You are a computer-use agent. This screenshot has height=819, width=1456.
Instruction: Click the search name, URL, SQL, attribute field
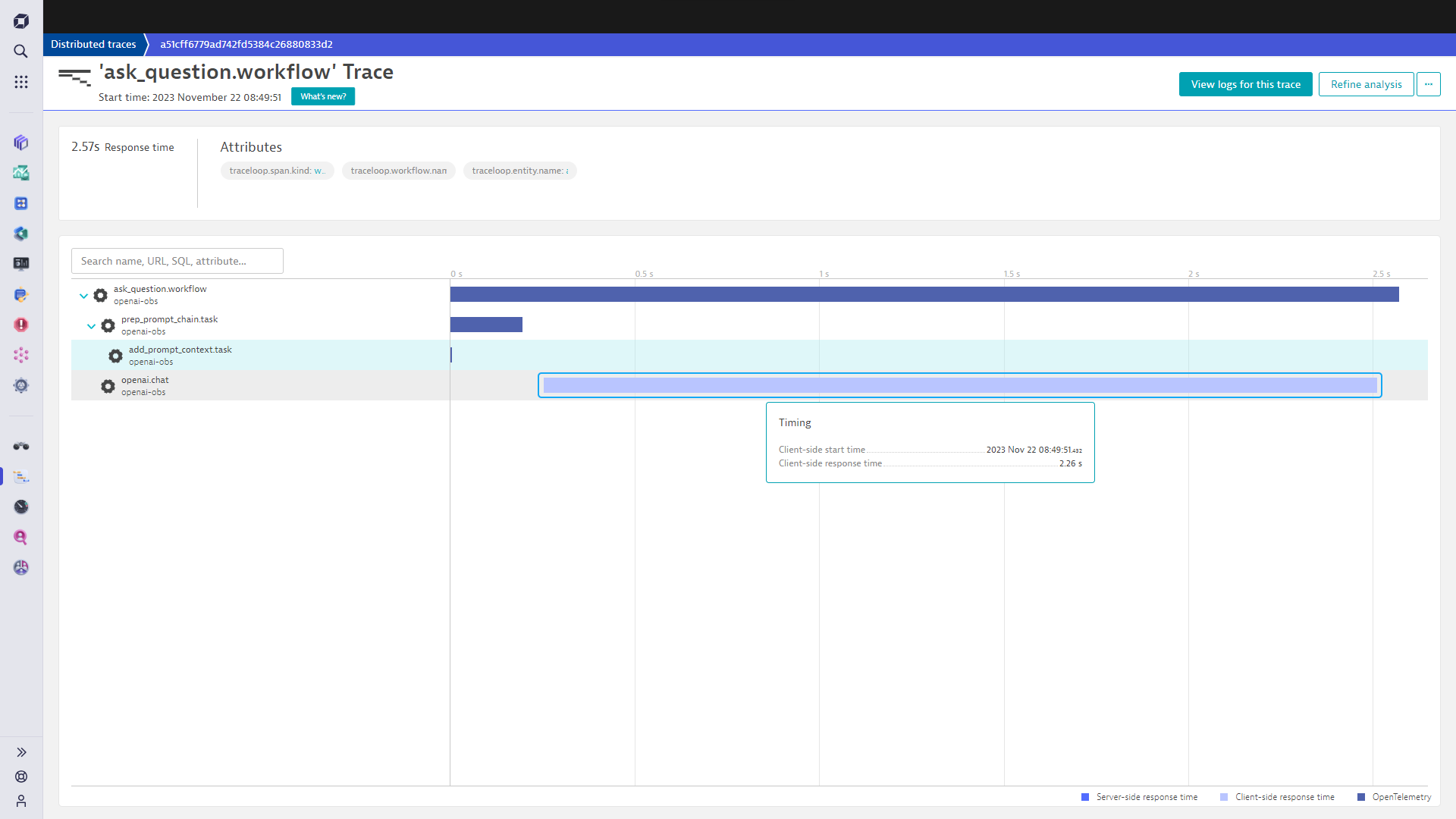[x=177, y=260]
